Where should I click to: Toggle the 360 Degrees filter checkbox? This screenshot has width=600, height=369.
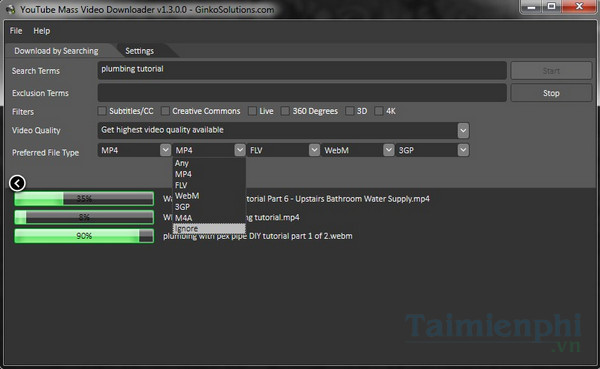[285, 111]
